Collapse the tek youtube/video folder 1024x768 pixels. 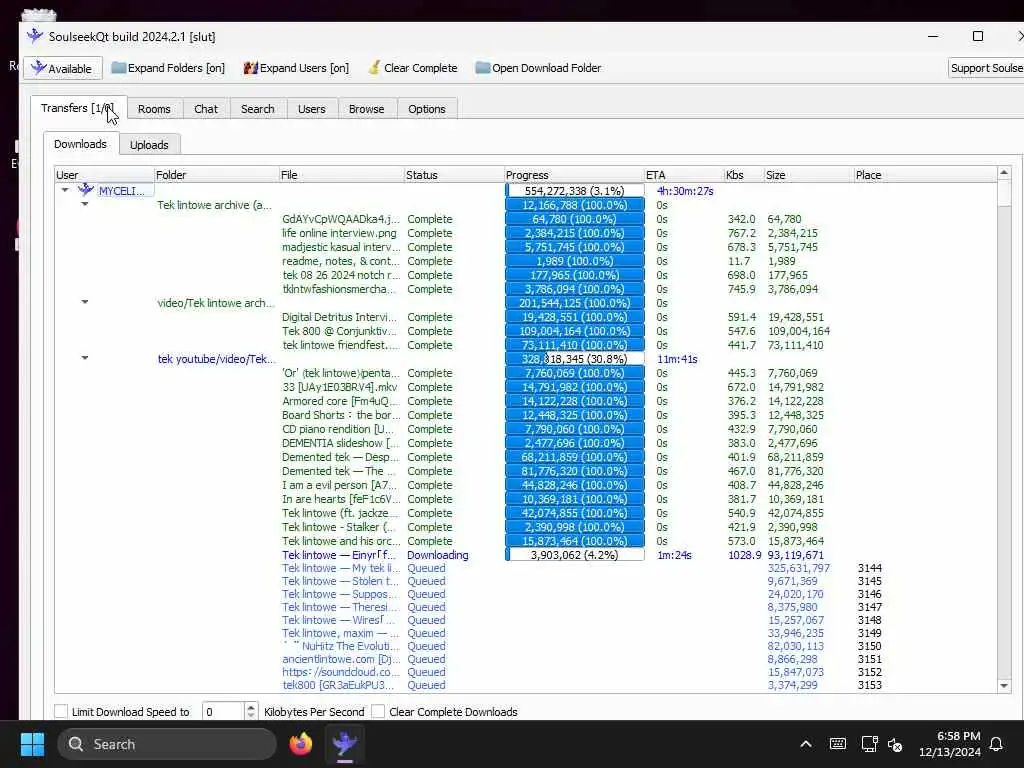click(85, 358)
